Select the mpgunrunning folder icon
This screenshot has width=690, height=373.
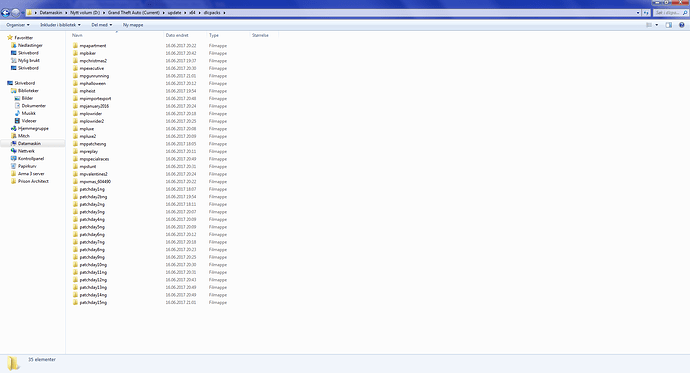click(75, 76)
